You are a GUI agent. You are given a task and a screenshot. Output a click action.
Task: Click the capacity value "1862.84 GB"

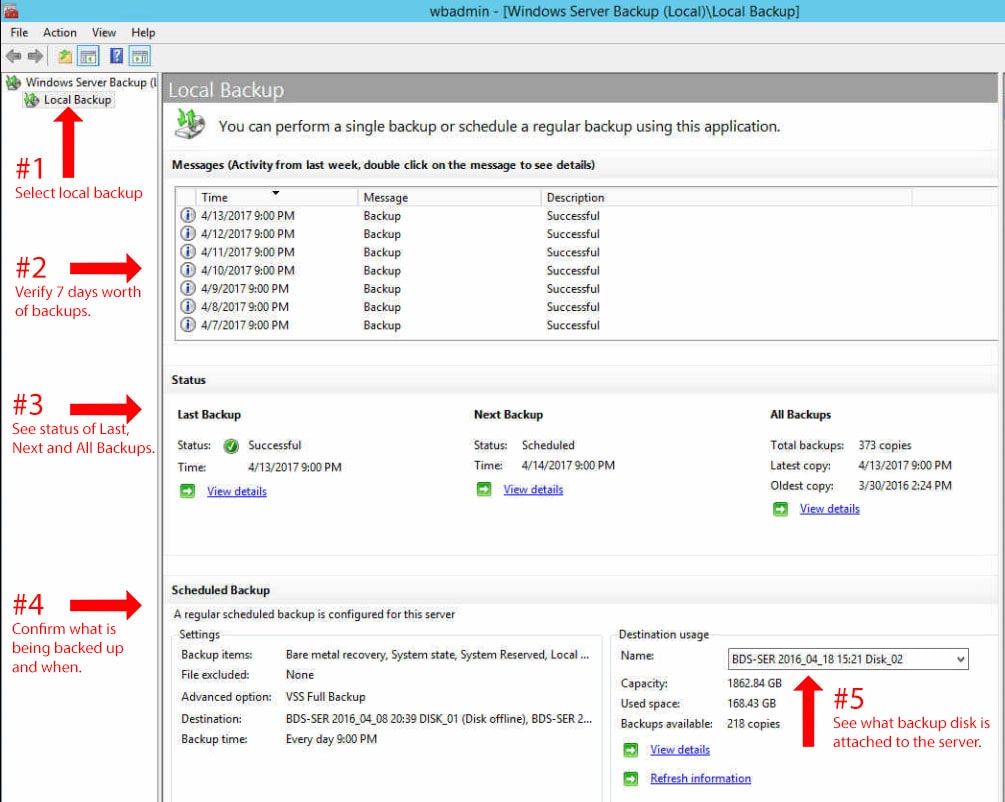pyautogui.click(x=754, y=683)
